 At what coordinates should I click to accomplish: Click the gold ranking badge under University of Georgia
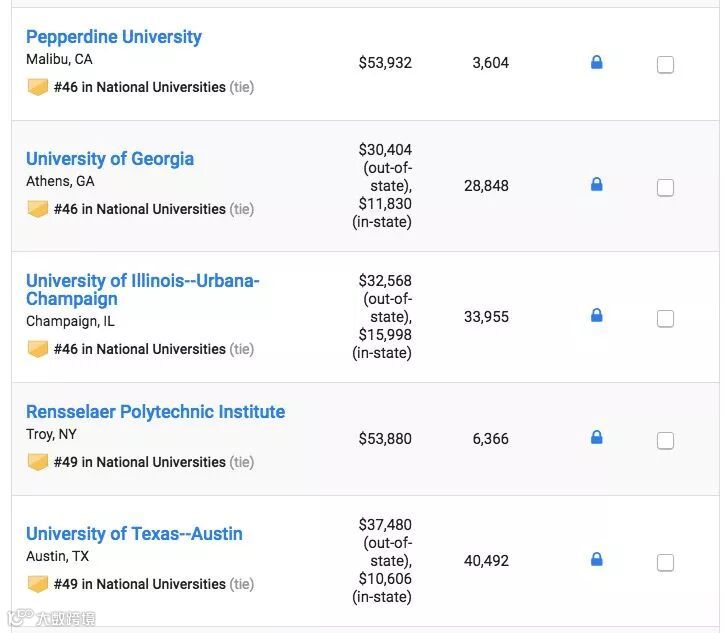click(x=38, y=209)
